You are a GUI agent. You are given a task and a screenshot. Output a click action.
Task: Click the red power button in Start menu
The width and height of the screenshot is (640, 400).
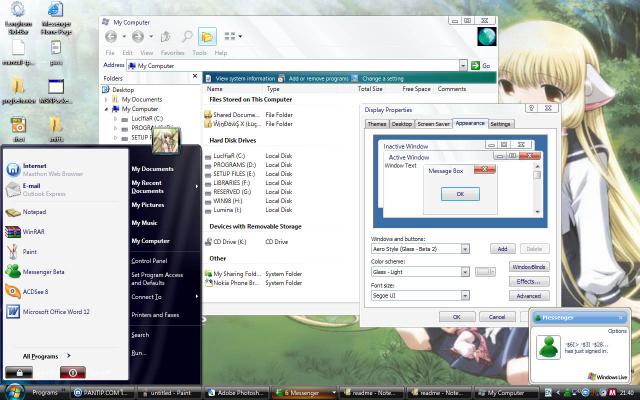pos(73,372)
